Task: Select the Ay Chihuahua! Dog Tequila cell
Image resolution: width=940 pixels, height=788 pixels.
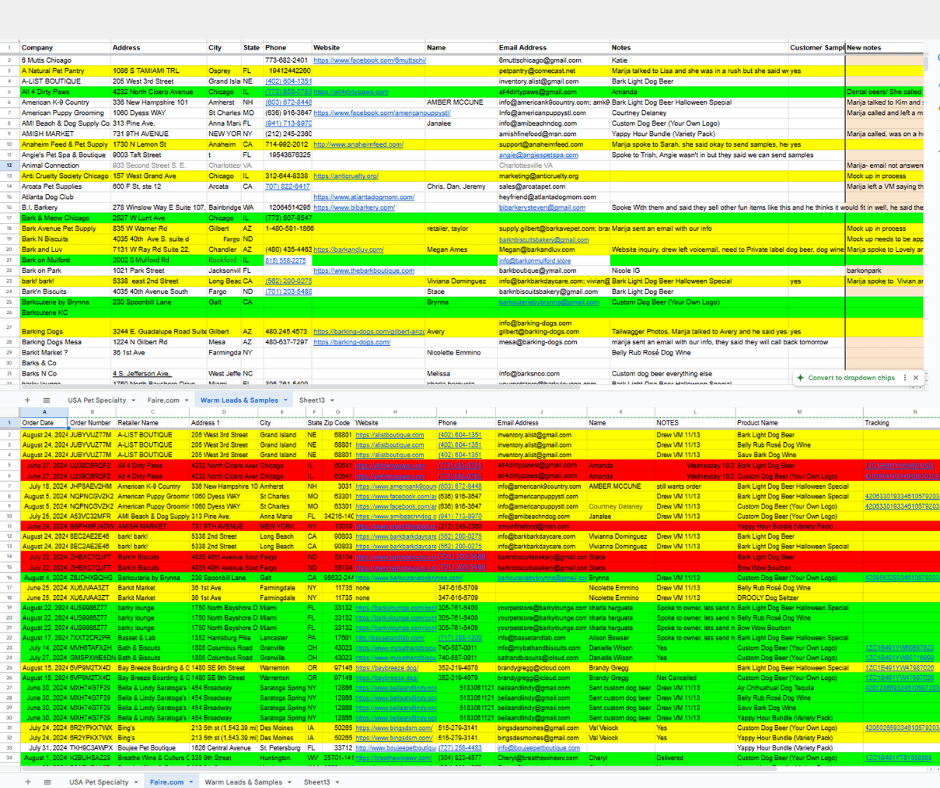Action: 799,688
